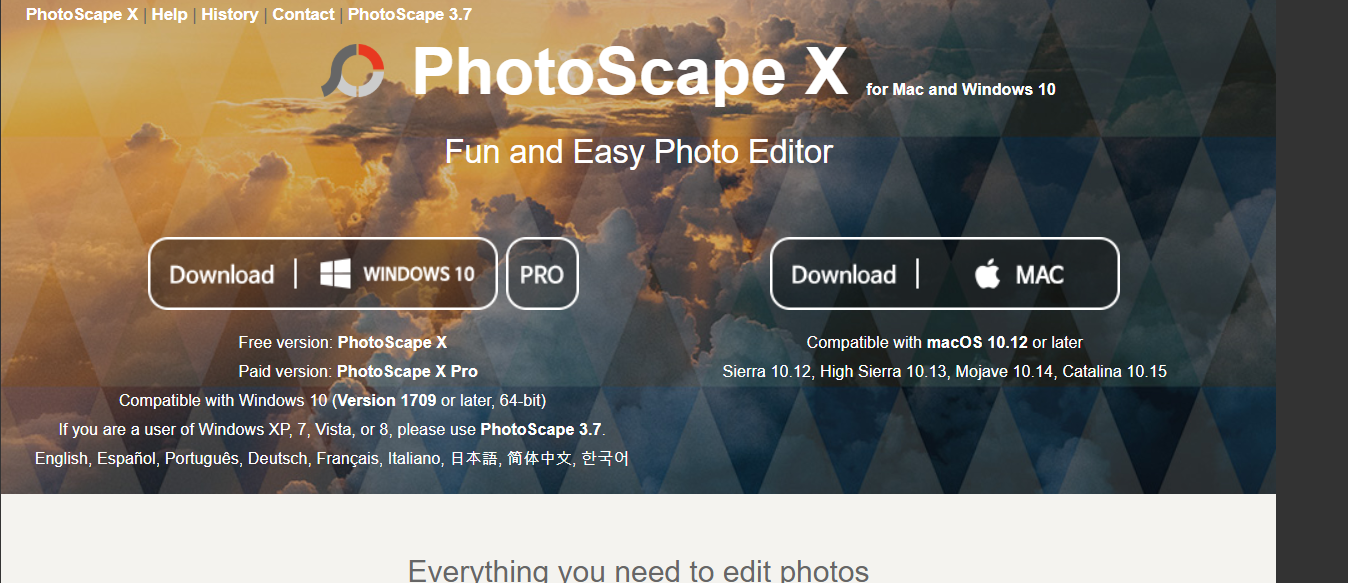Viewport: 1348px width, 583px height.
Task: Click 'Deutsch' in language list
Action: [278, 458]
